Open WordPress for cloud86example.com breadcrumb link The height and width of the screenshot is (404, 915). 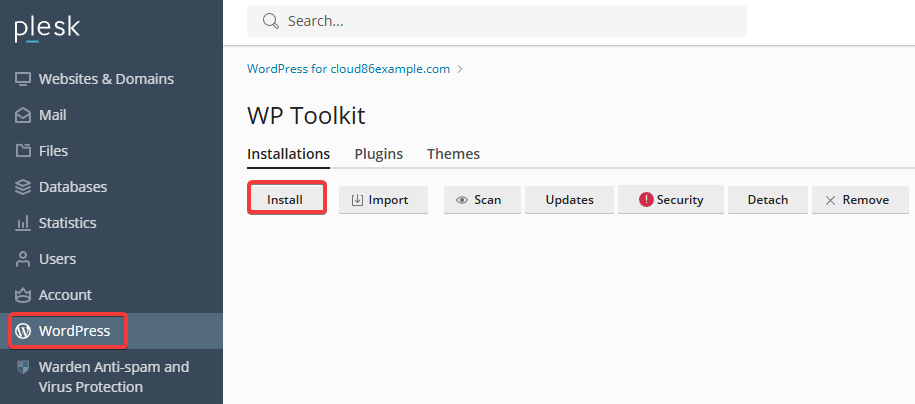348,69
